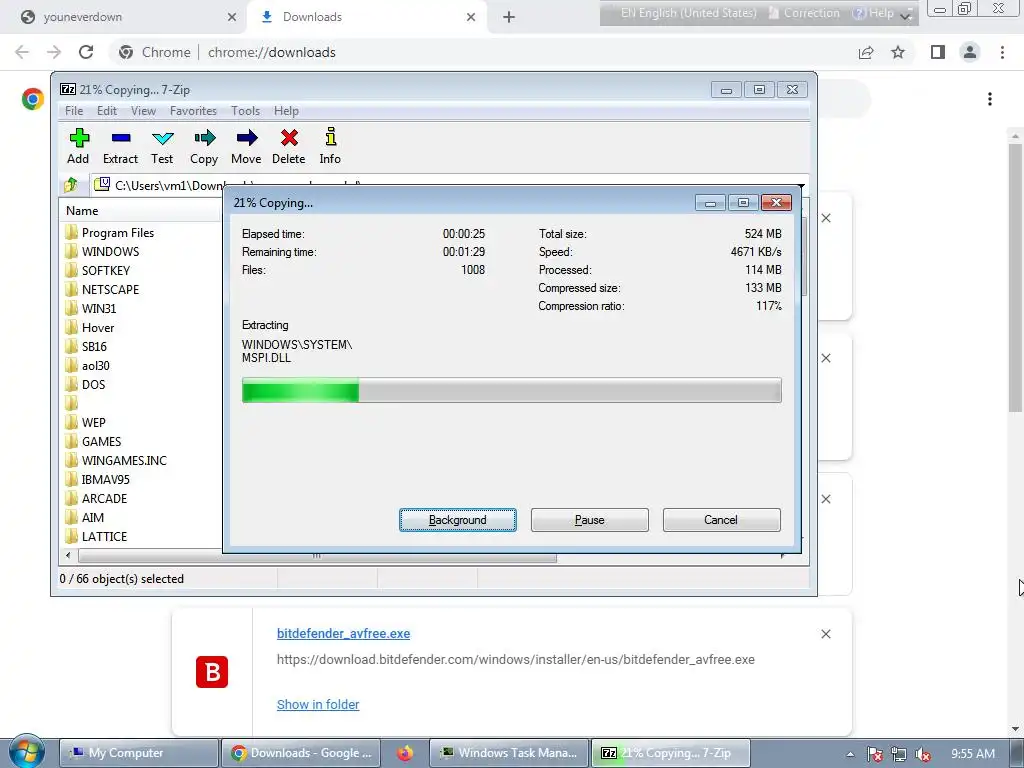Switch to My Computer in the taskbar
This screenshot has height=768, width=1024.
pyautogui.click(x=138, y=753)
